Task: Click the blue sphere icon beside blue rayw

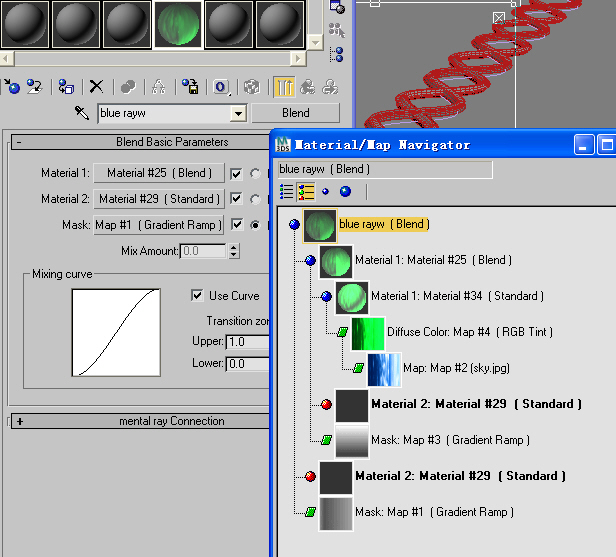Action: click(294, 225)
